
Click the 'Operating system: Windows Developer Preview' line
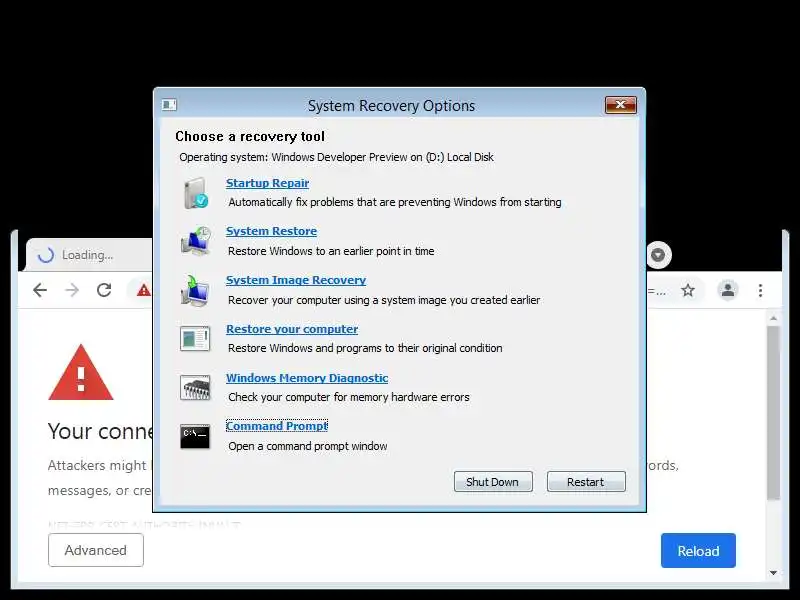[336, 157]
